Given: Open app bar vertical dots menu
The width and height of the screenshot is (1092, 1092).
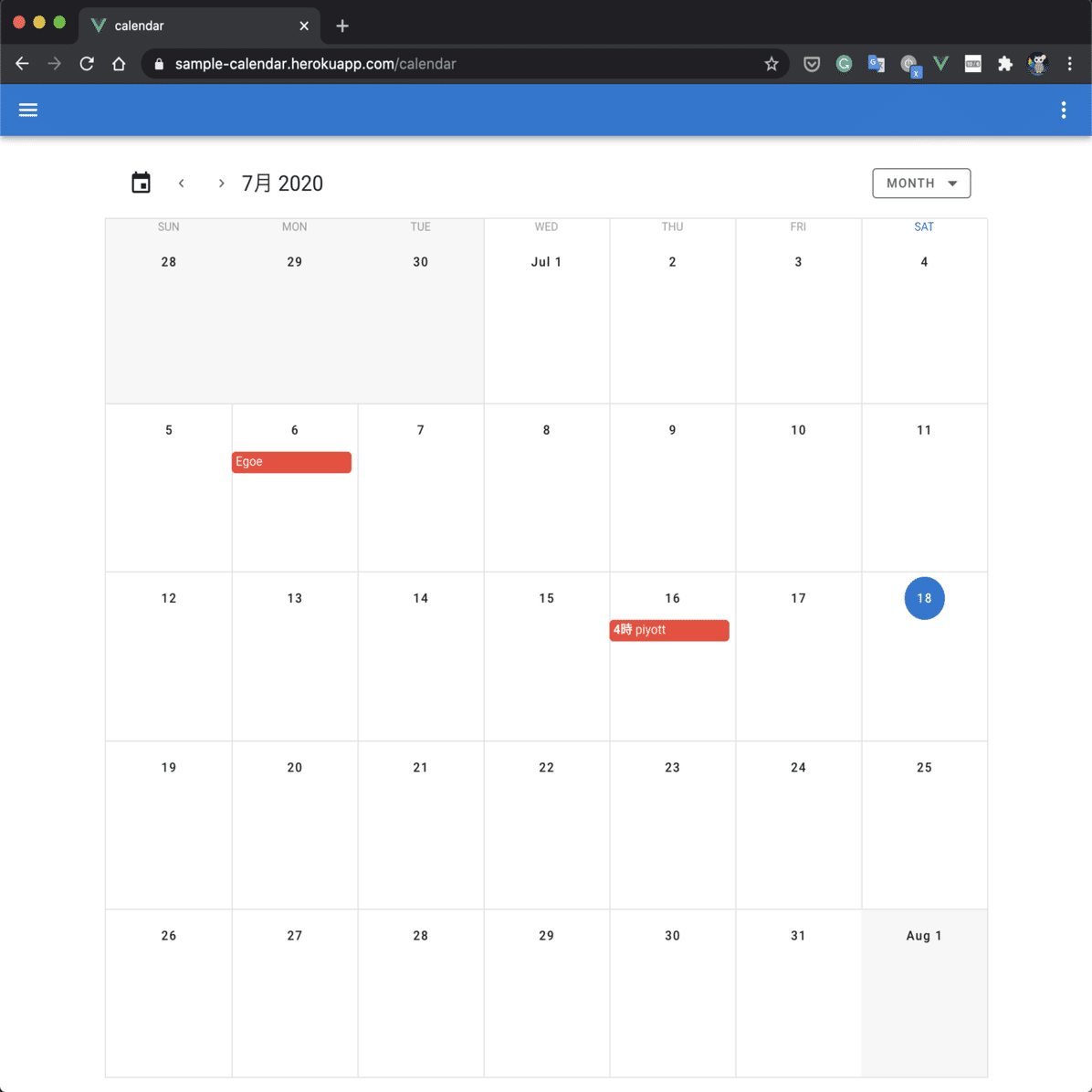Looking at the screenshot, I should 1063,110.
